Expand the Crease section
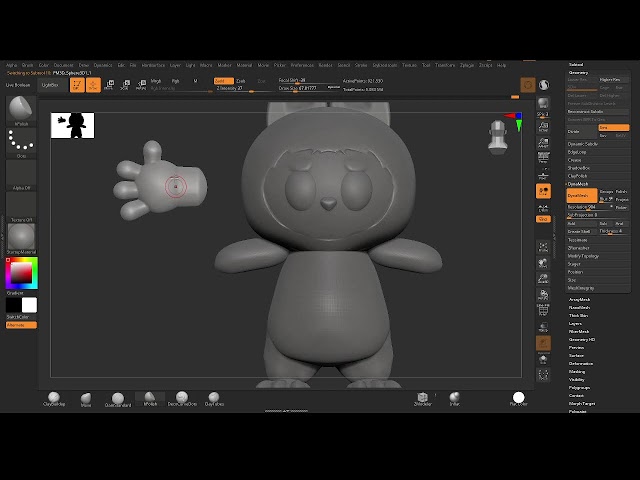 (574, 160)
